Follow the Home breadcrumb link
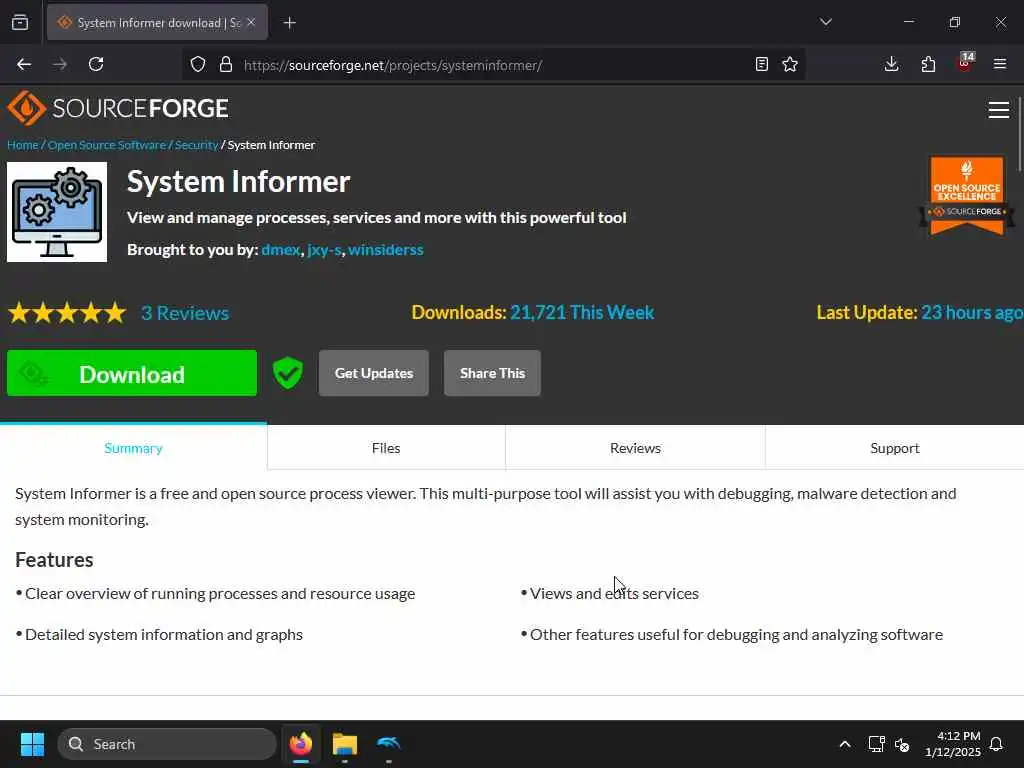The height and width of the screenshot is (768, 1024). click(x=23, y=145)
